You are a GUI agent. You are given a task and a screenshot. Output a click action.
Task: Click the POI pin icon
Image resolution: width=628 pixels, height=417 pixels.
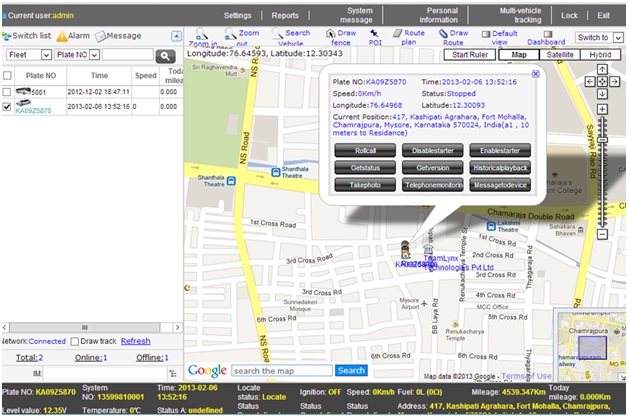374,33
